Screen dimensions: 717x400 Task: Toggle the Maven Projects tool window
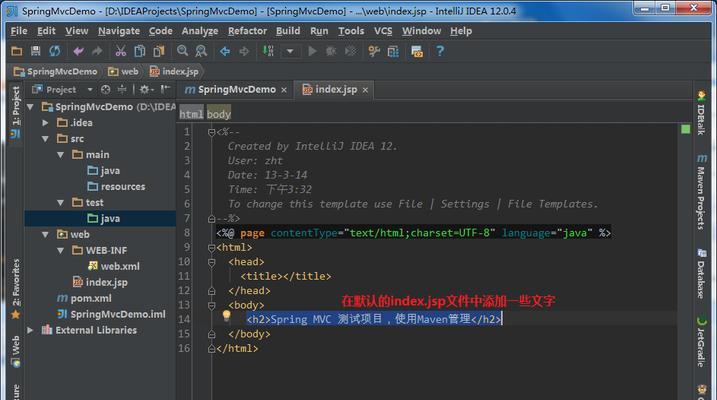(x=701, y=192)
